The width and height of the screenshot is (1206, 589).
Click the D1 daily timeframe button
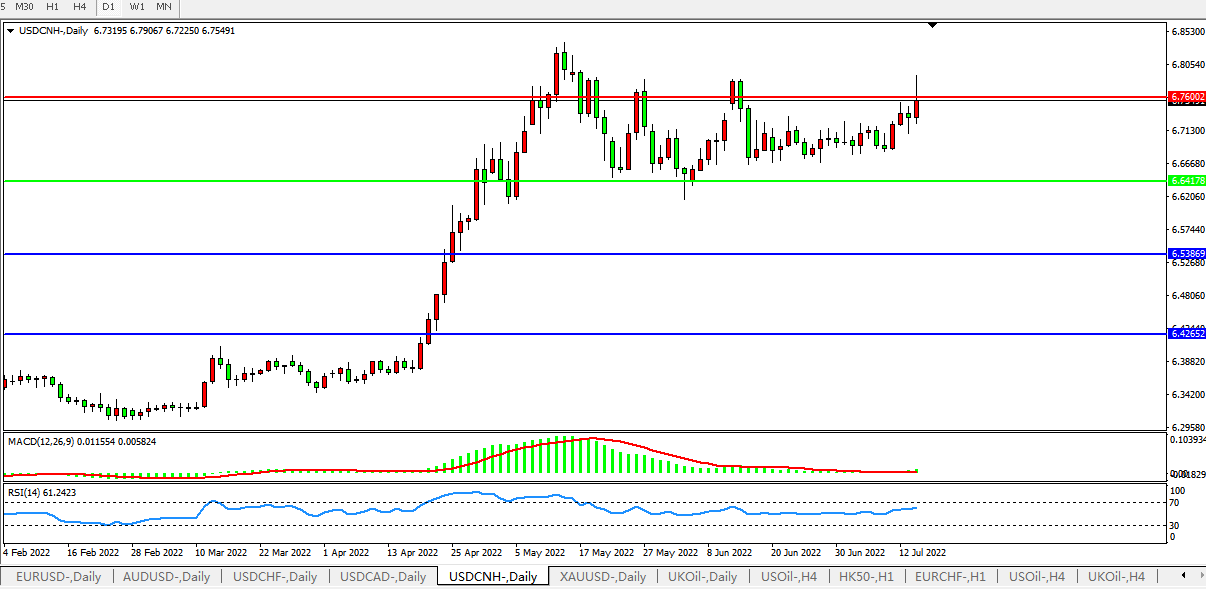(108, 7)
